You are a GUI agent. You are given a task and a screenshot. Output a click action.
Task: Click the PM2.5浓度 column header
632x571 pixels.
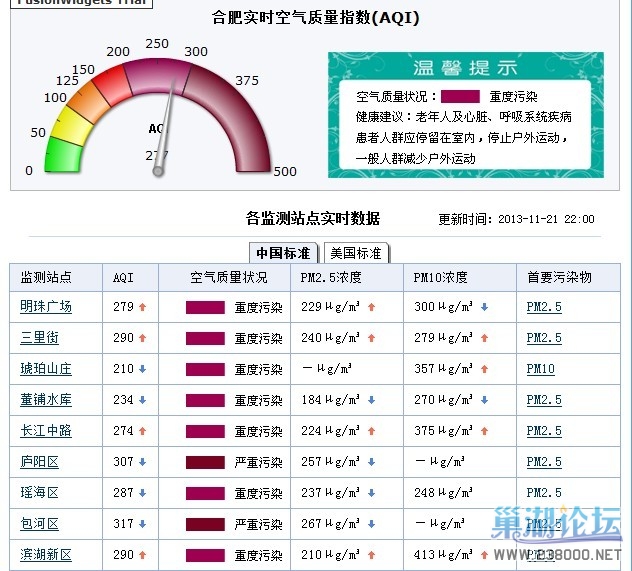point(331,277)
